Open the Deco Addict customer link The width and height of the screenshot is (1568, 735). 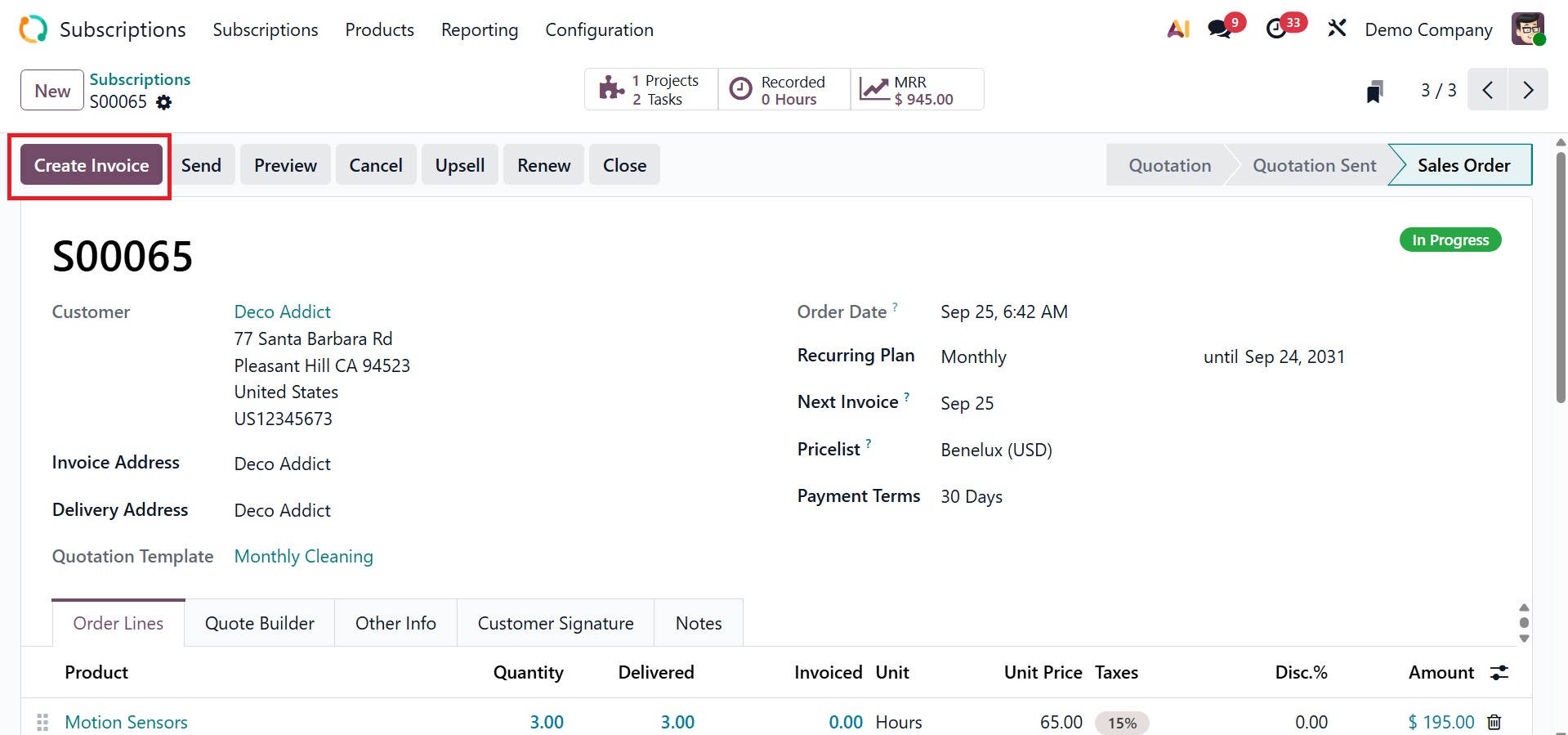click(x=282, y=311)
